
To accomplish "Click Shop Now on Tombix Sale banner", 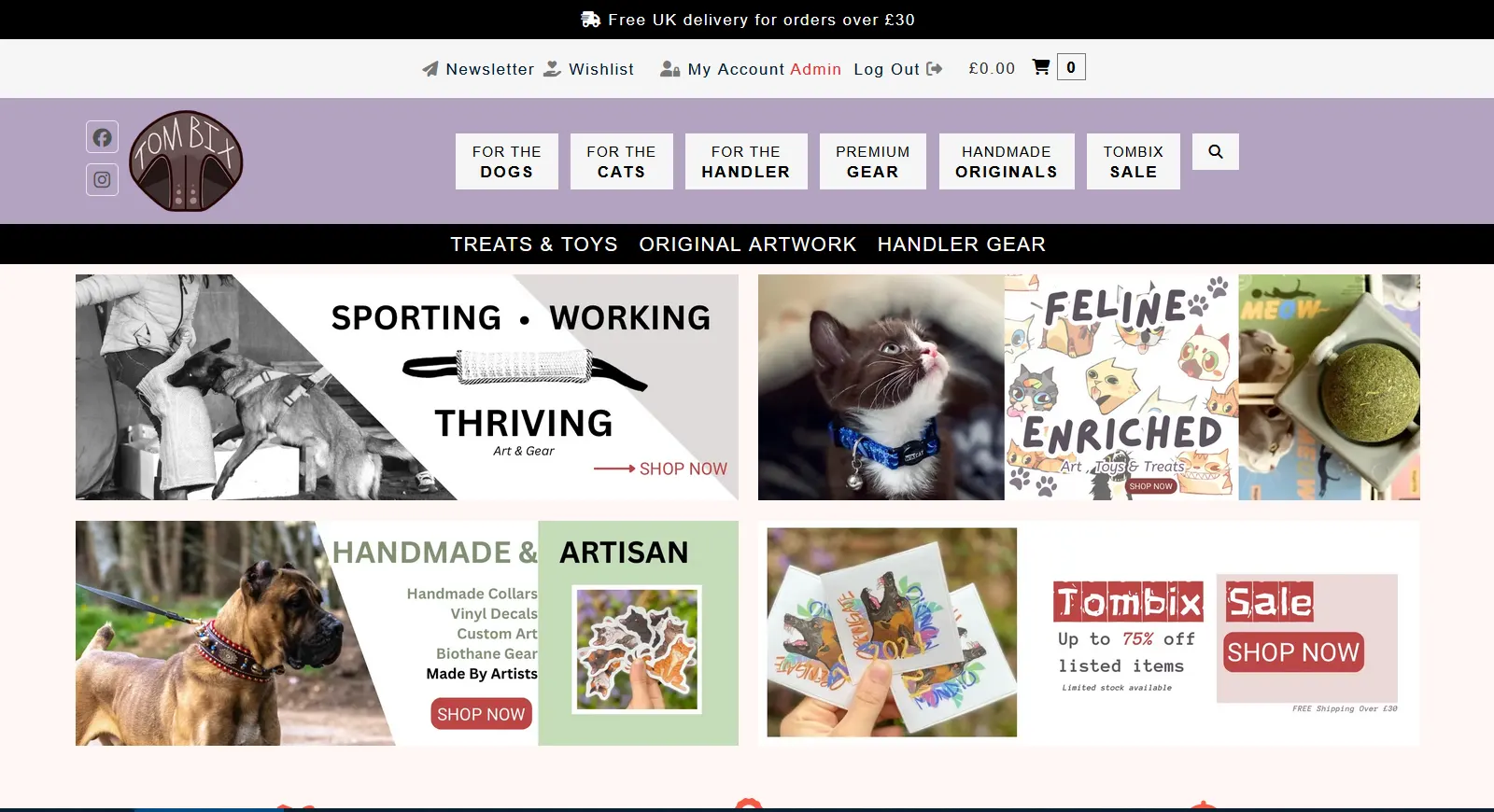I will pos(1293,652).
